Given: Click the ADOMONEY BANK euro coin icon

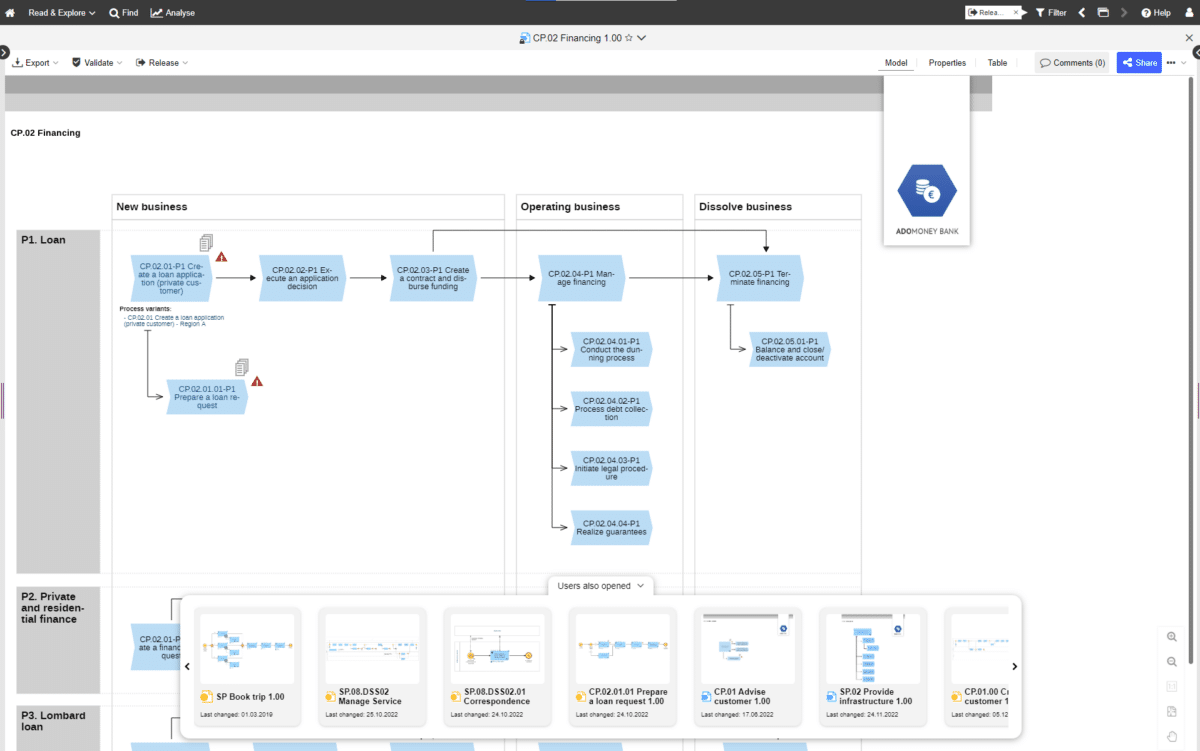Looking at the screenshot, I should click(926, 189).
